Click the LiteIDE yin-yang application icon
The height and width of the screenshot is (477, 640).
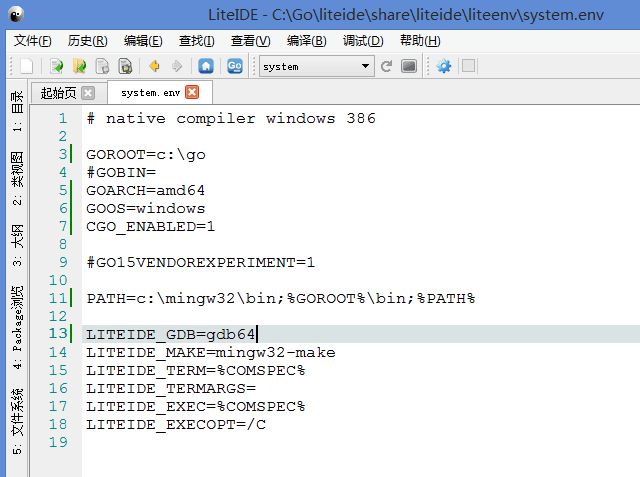16,15
